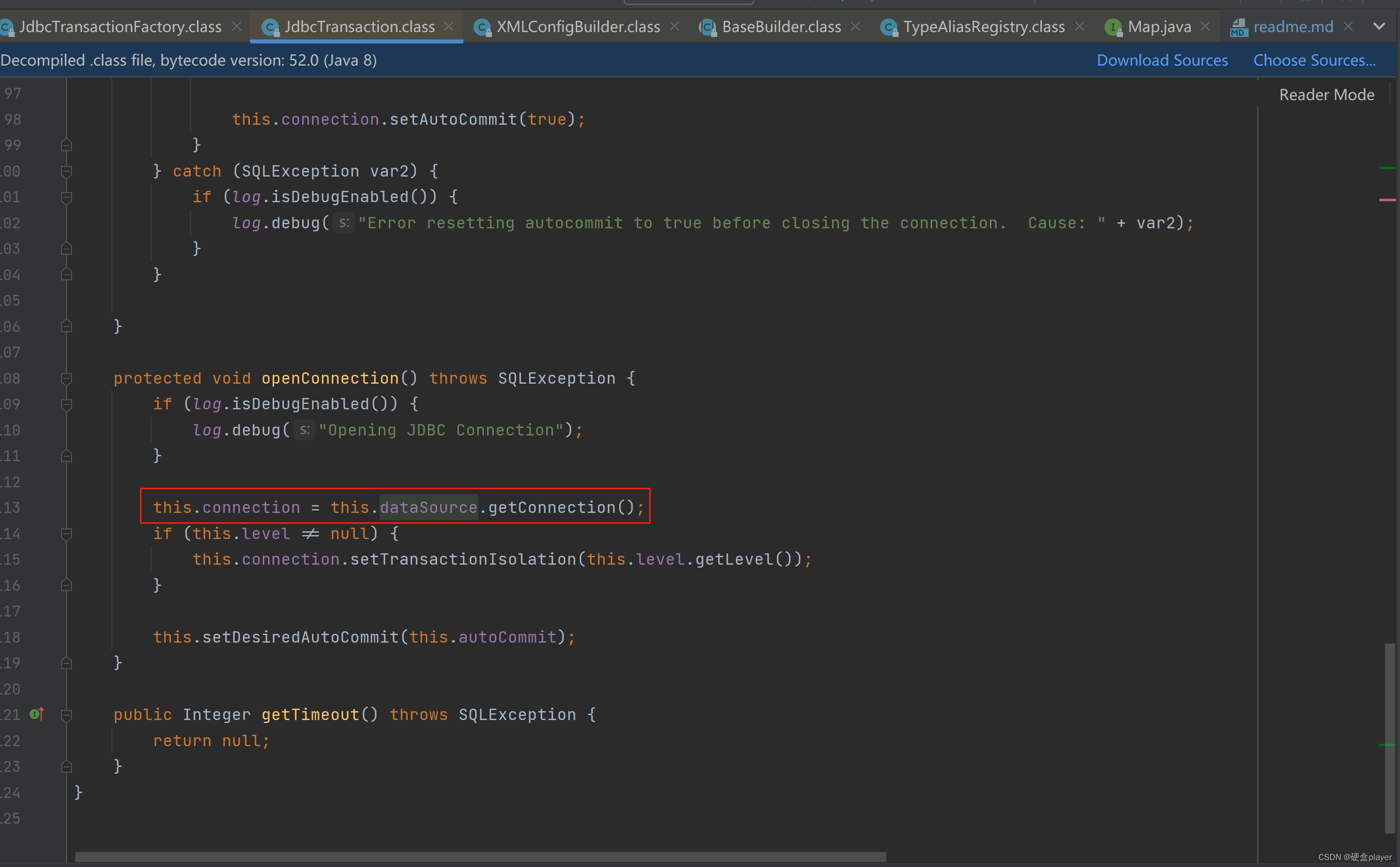Close the JdbcTransaction.class tab
Image resolution: width=1400 pixels, height=867 pixels.
[x=449, y=26]
